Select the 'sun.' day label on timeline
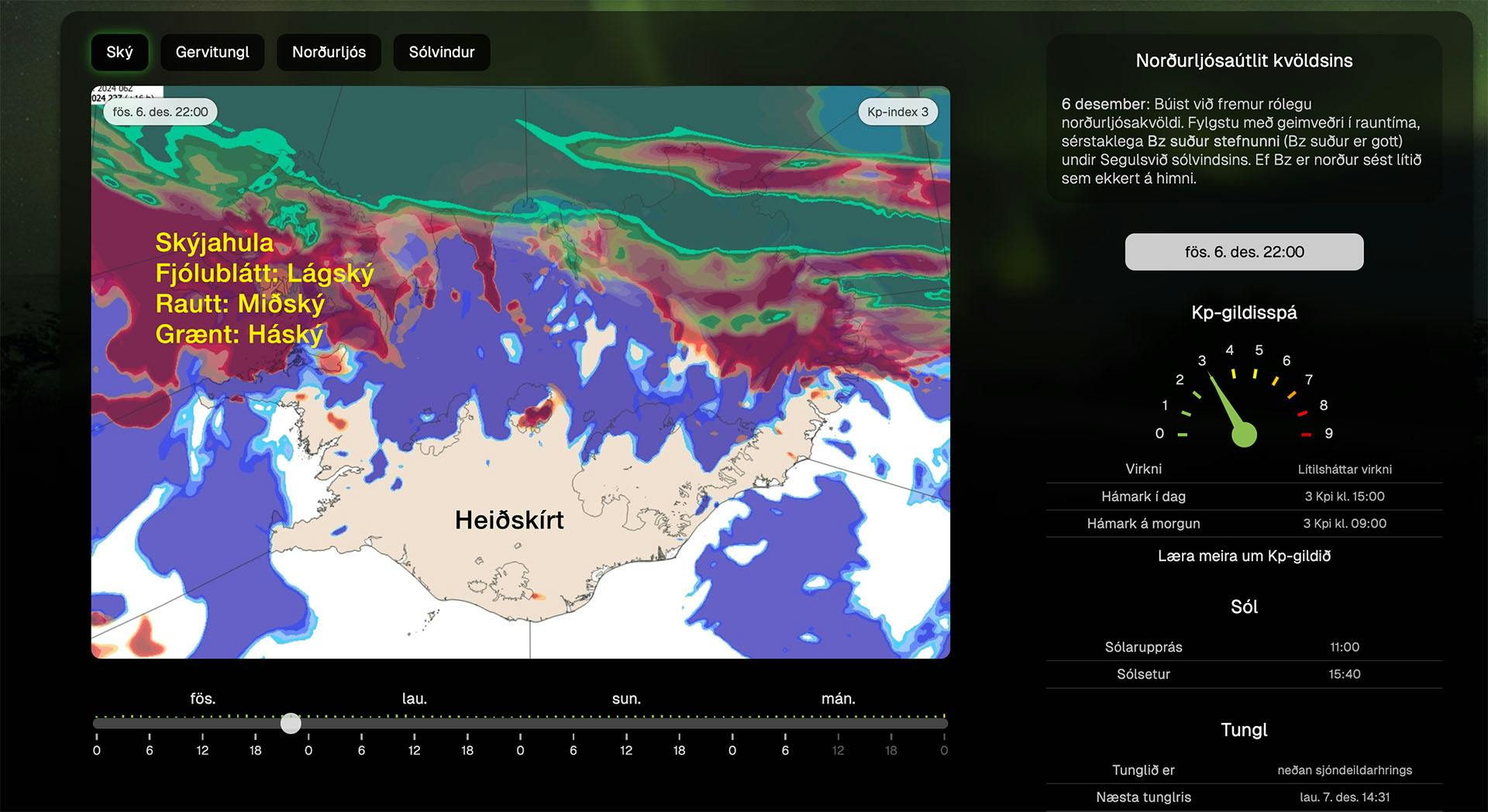The height and width of the screenshot is (812, 1488). 626,698
